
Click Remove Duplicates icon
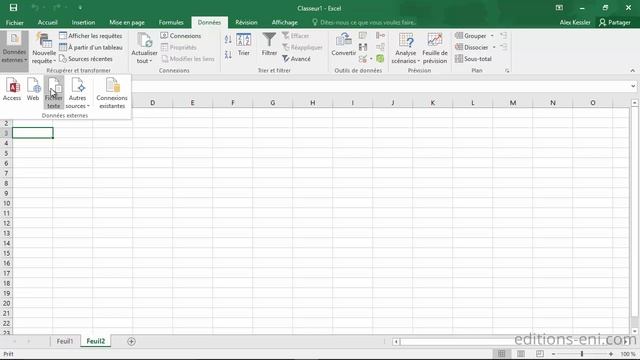coord(362,47)
